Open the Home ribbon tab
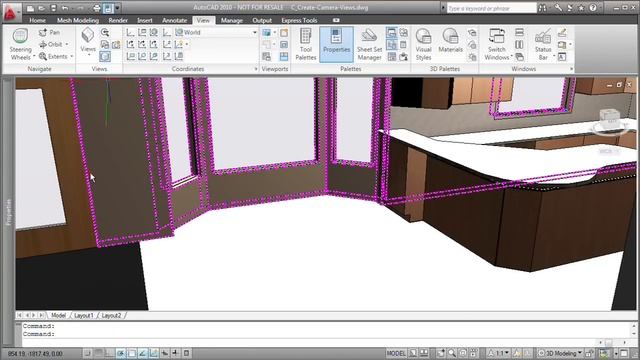This screenshot has height=360, width=640. (x=38, y=20)
